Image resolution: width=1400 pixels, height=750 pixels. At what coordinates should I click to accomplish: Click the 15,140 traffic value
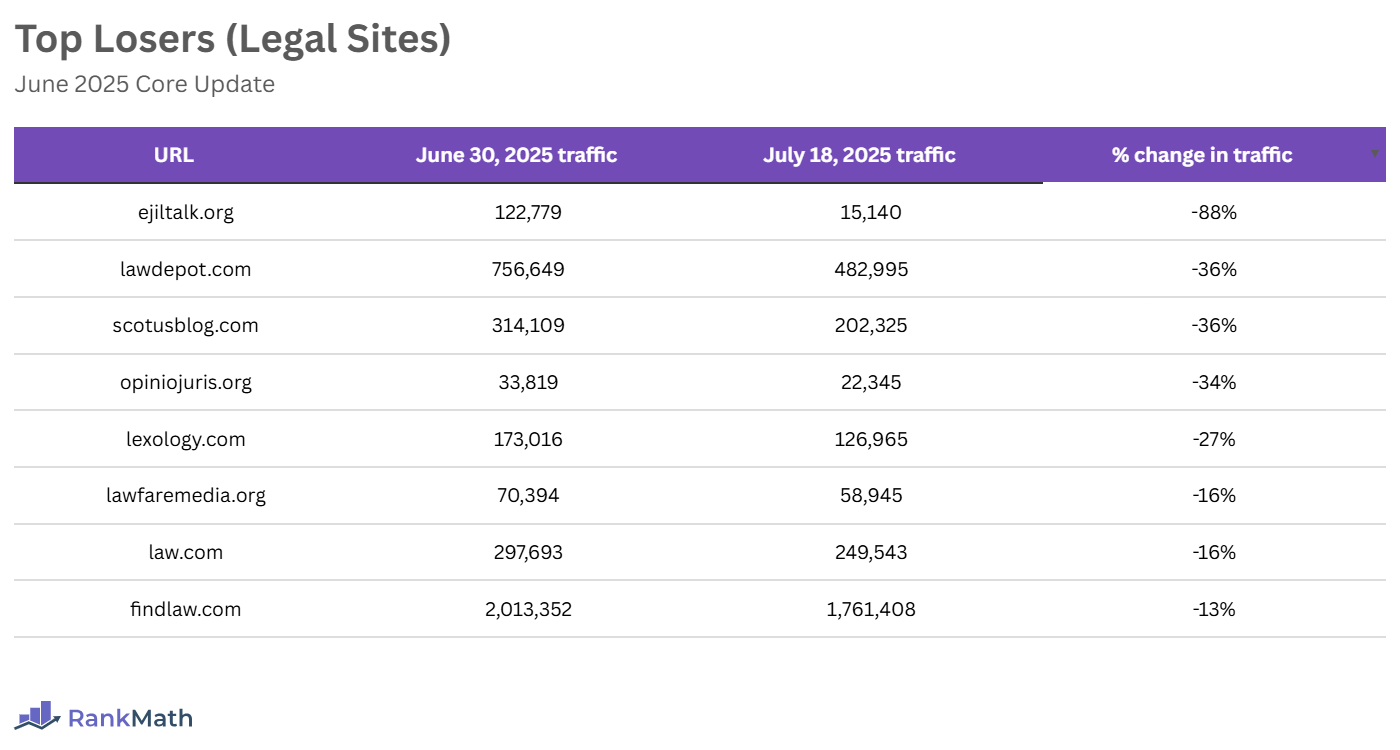tap(871, 212)
